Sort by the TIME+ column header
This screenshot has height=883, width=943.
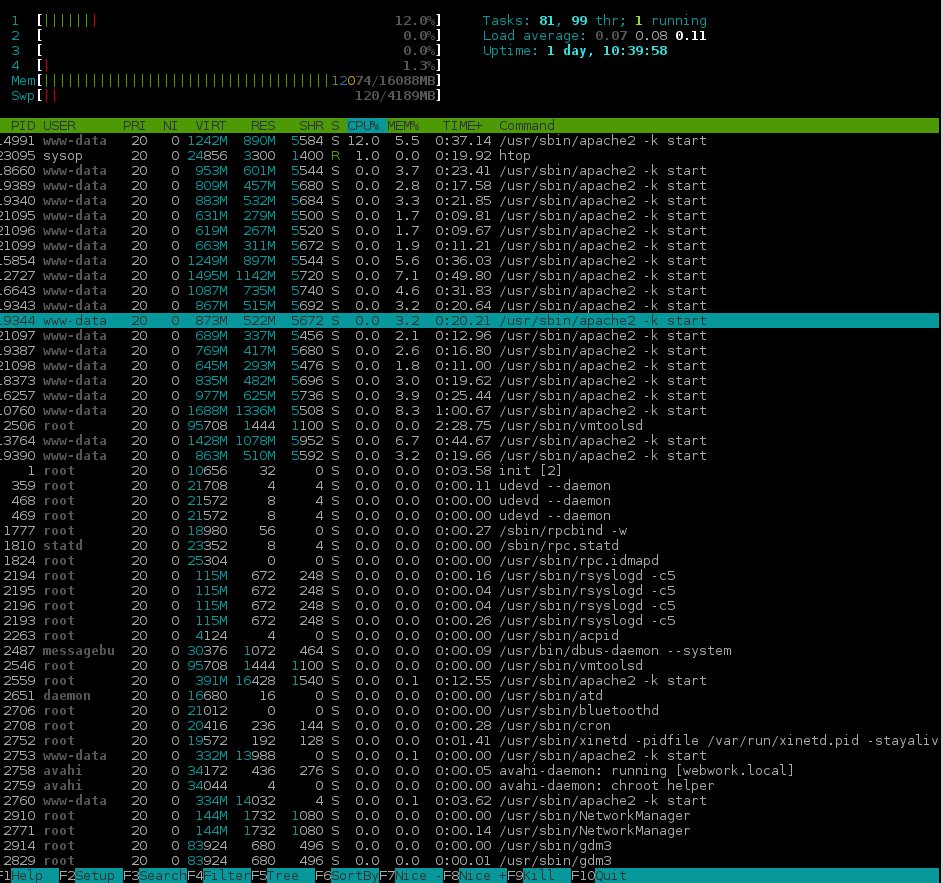coord(462,126)
